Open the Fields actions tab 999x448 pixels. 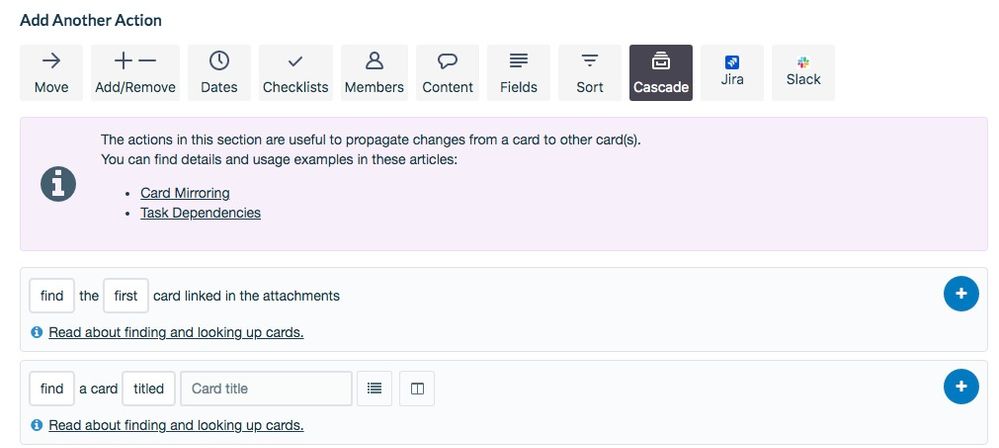(x=519, y=73)
